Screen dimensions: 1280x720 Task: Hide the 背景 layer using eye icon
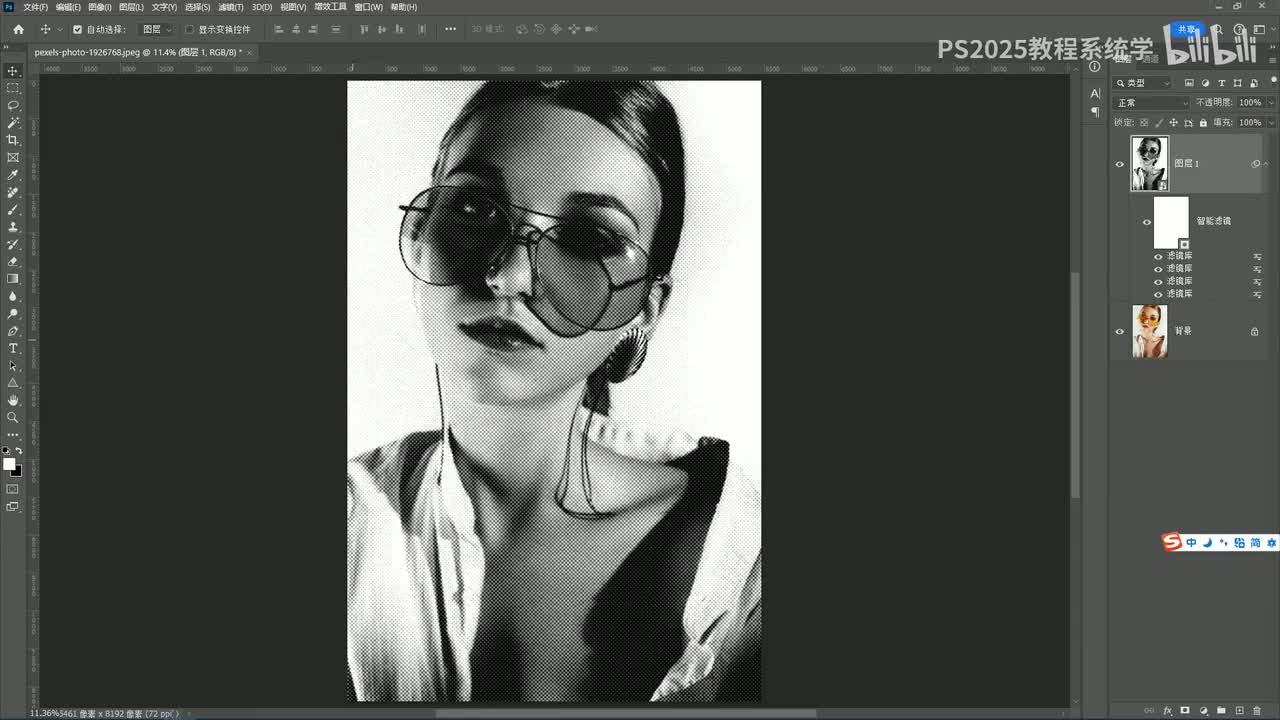coord(1119,331)
